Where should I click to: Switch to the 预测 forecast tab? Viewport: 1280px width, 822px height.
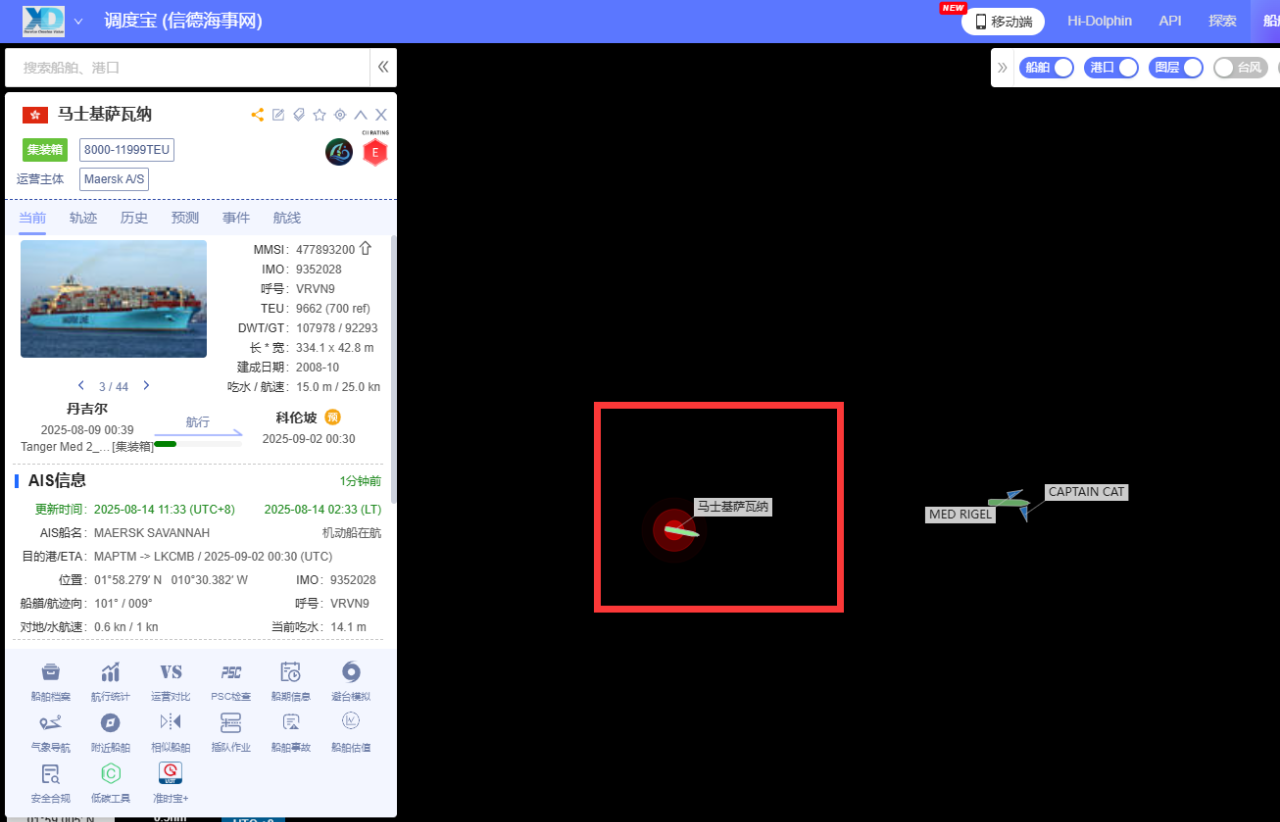click(x=185, y=218)
